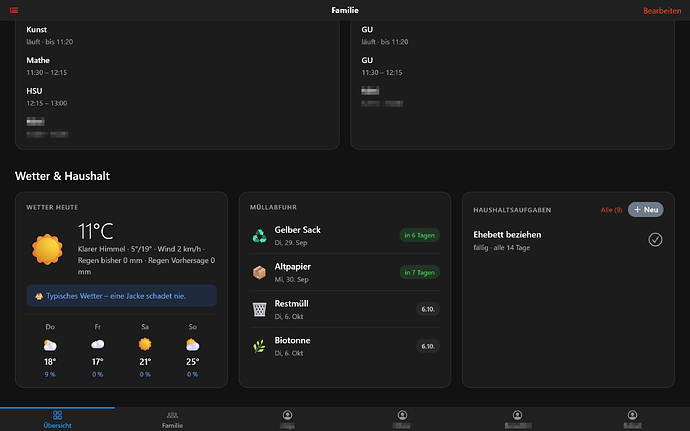
Task: Click the 'in 7 Tagen' badge
Action: click(x=419, y=272)
